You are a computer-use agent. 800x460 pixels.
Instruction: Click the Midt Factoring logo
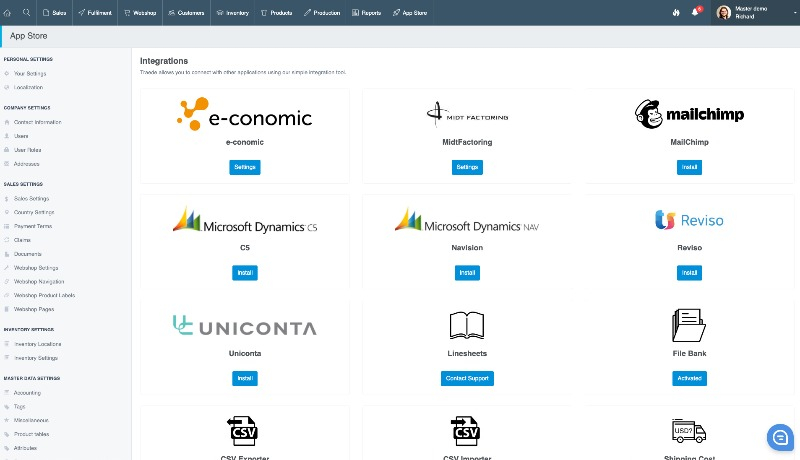467,114
